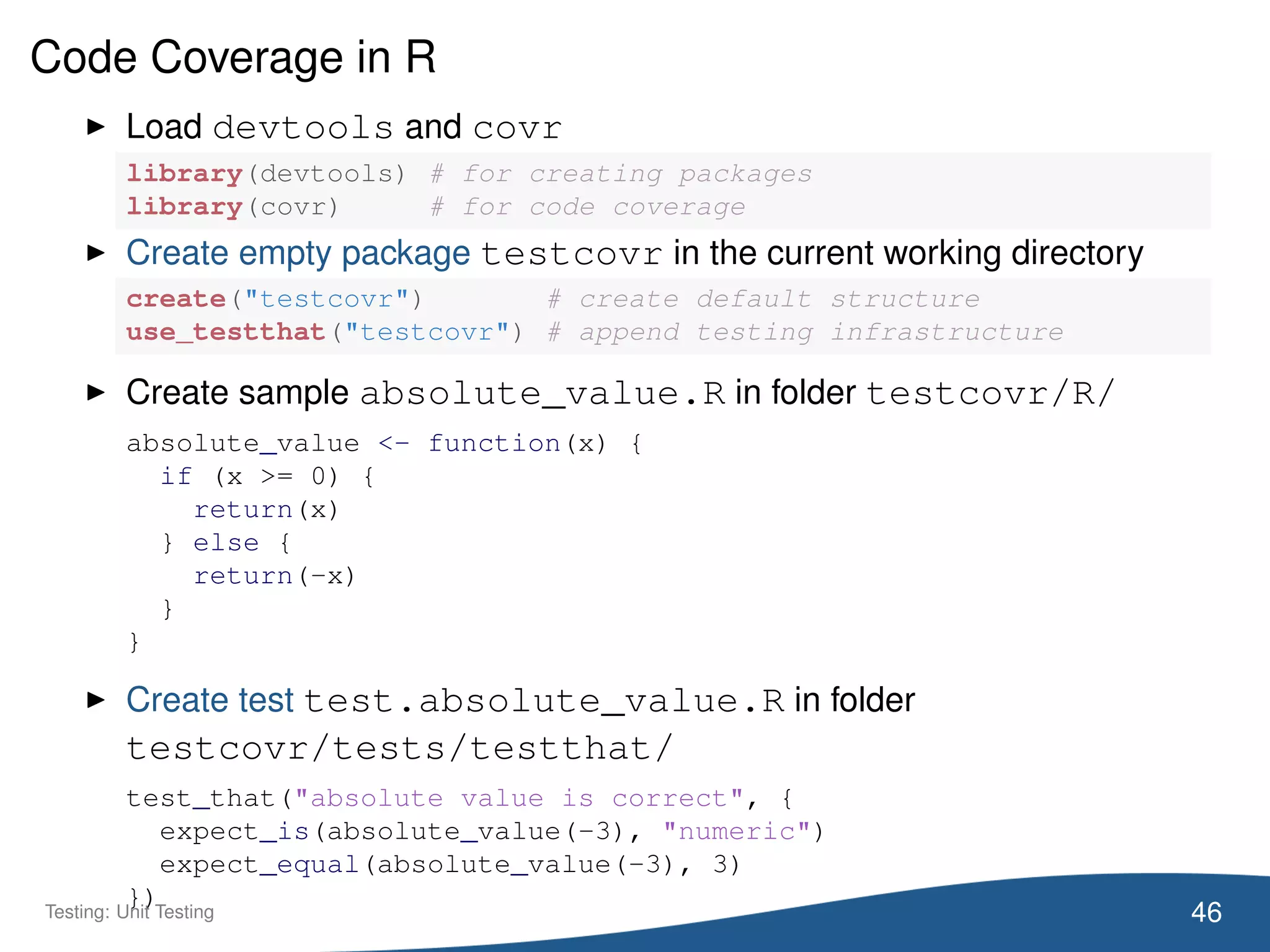Click the use_testthat("testcovr") function call

coord(324,332)
